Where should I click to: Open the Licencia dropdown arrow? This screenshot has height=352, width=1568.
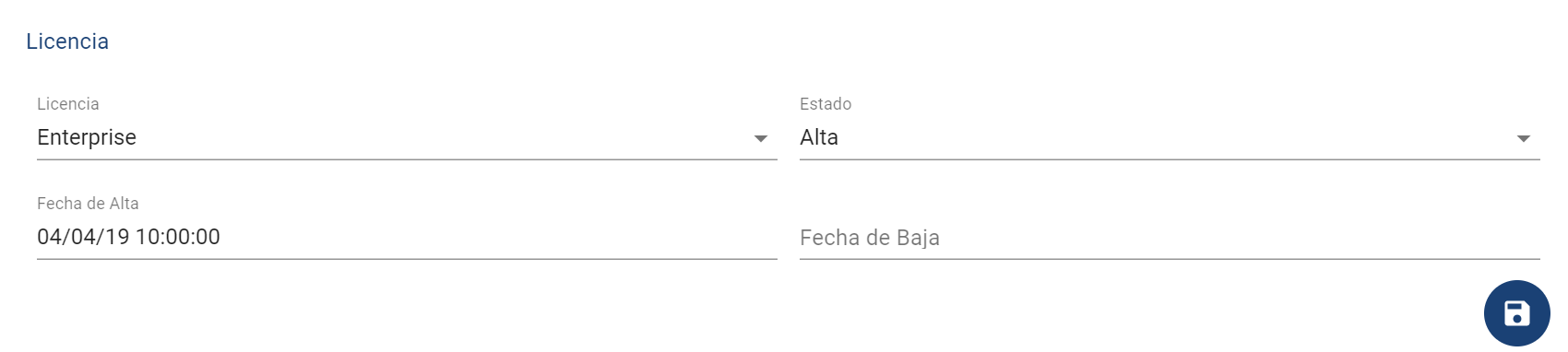pyautogui.click(x=760, y=138)
